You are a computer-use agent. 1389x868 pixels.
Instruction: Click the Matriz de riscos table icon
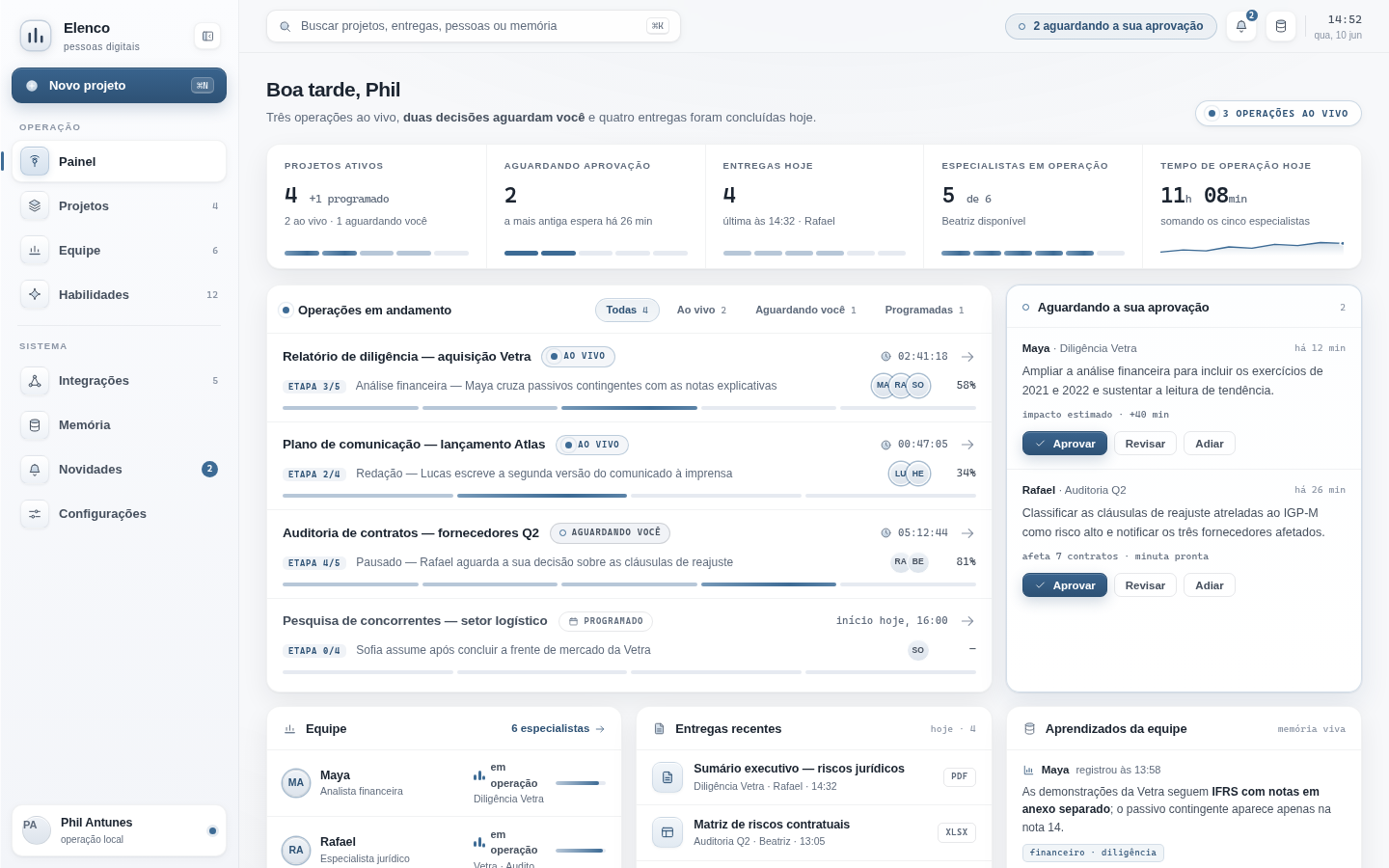click(667, 832)
